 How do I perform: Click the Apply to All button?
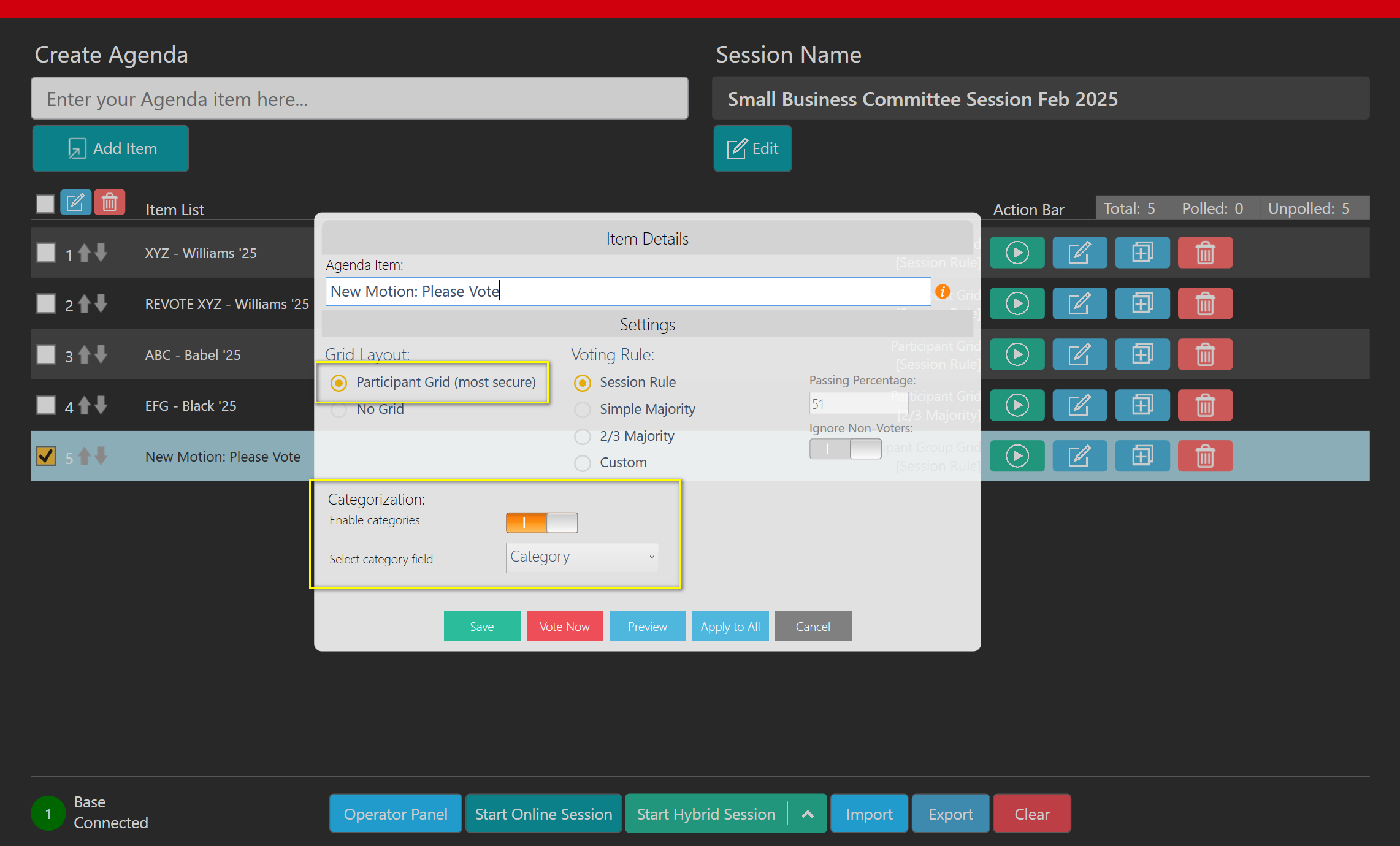click(x=730, y=627)
